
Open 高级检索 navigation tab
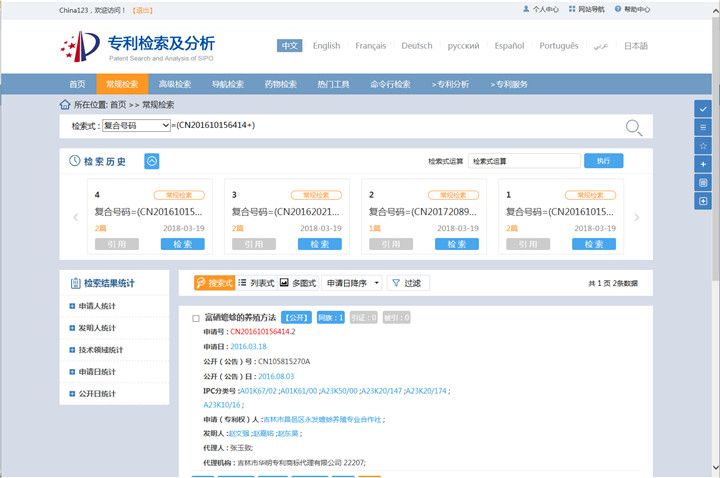pos(175,84)
